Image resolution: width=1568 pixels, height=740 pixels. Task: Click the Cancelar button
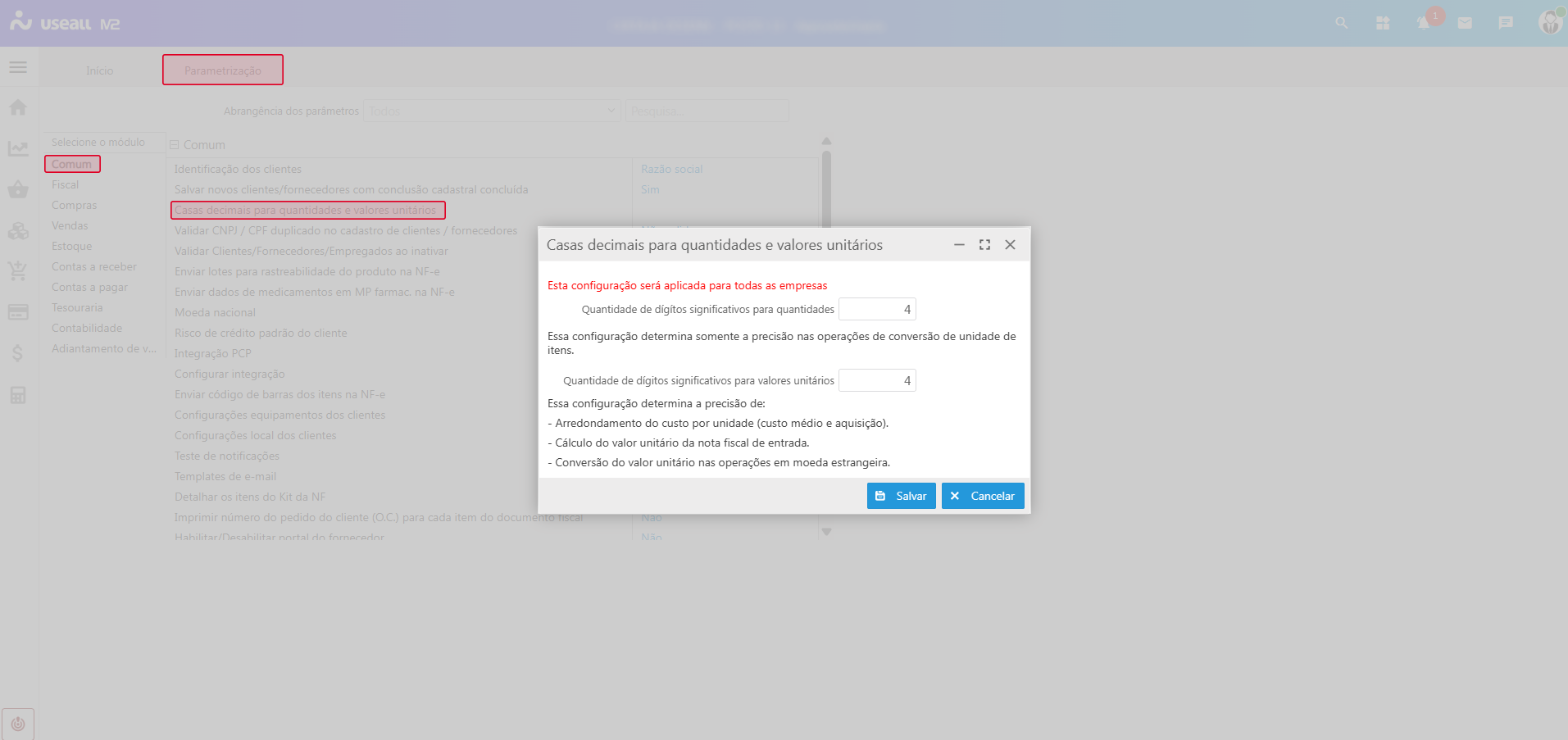(x=983, y=496)
